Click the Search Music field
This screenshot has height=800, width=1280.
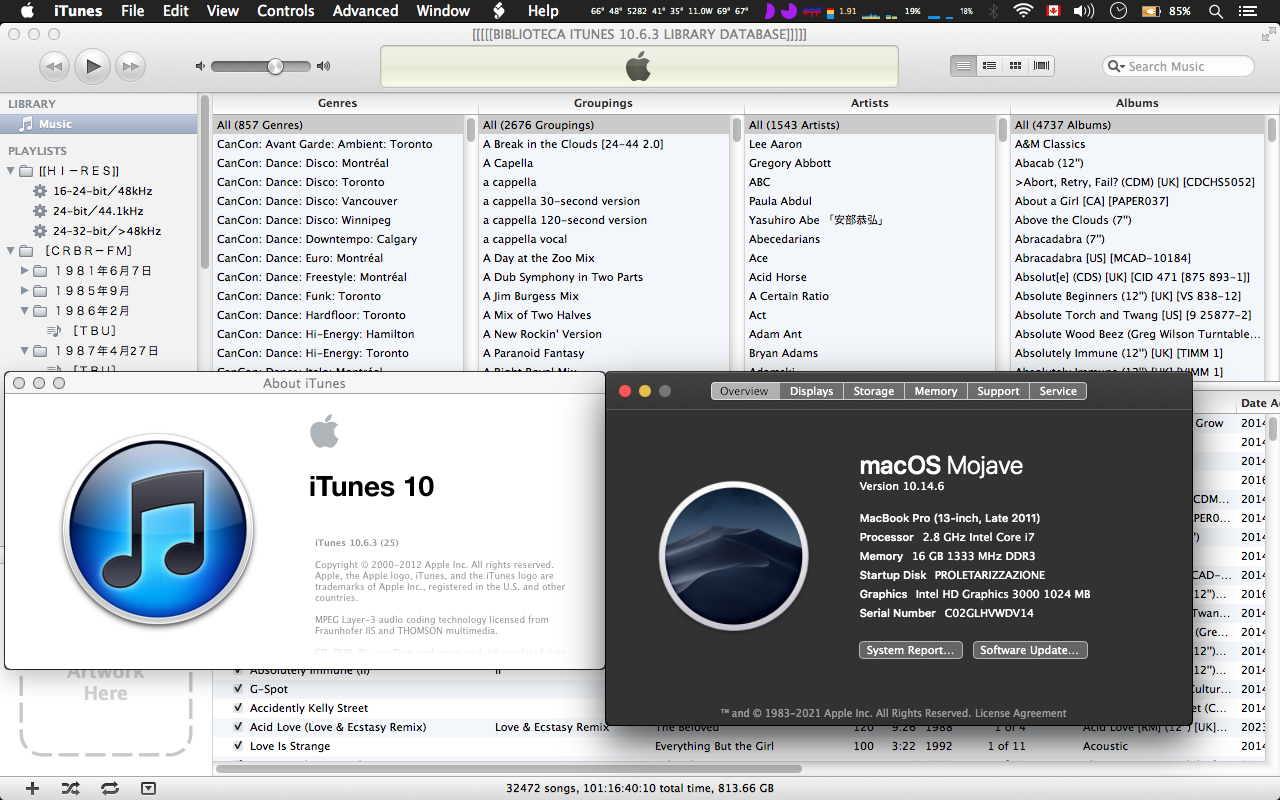pos(1178,66)
